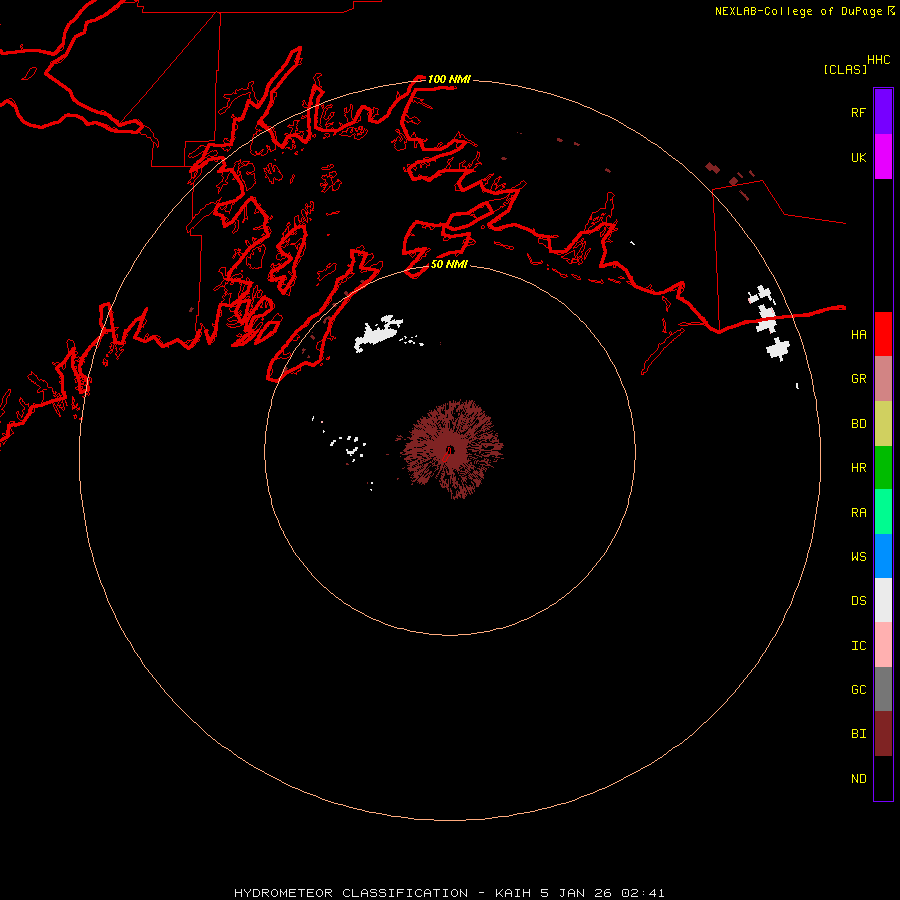Screen dimensions: 900x900
Task: Click the DS white legend swatch
Action: 883,600
